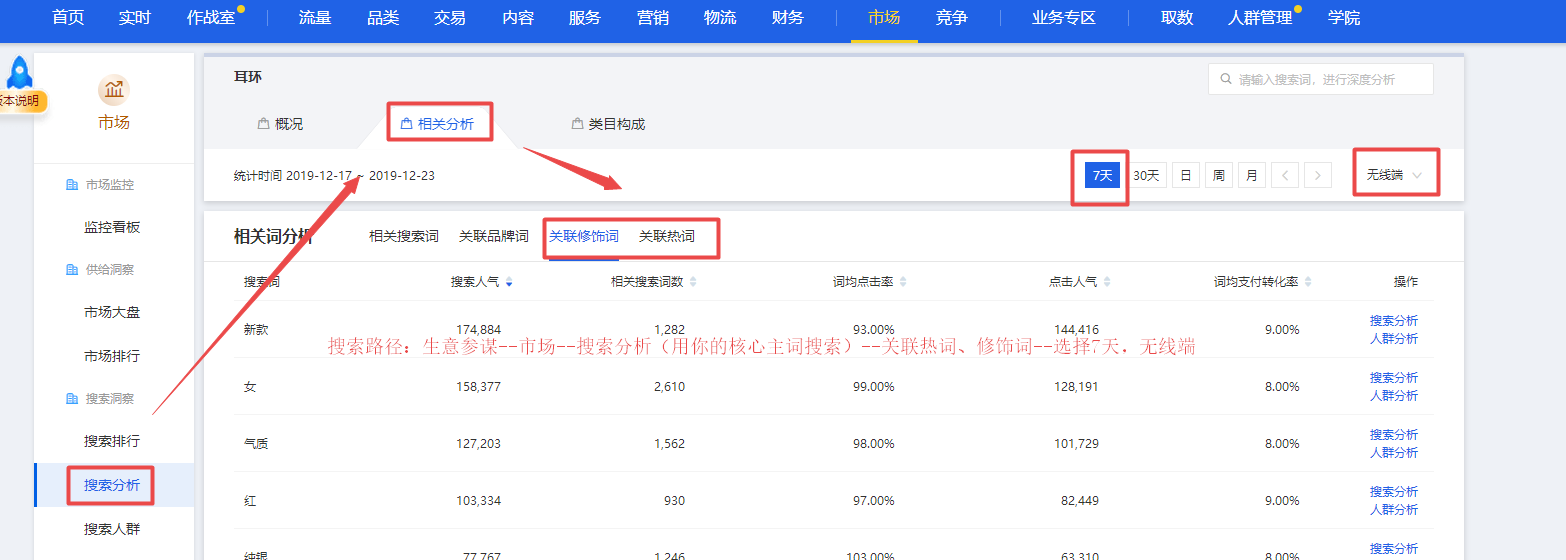Go to next date period arrow
The width and height of the screenshot is (1566, 560).
click(x=1319, y=175)
